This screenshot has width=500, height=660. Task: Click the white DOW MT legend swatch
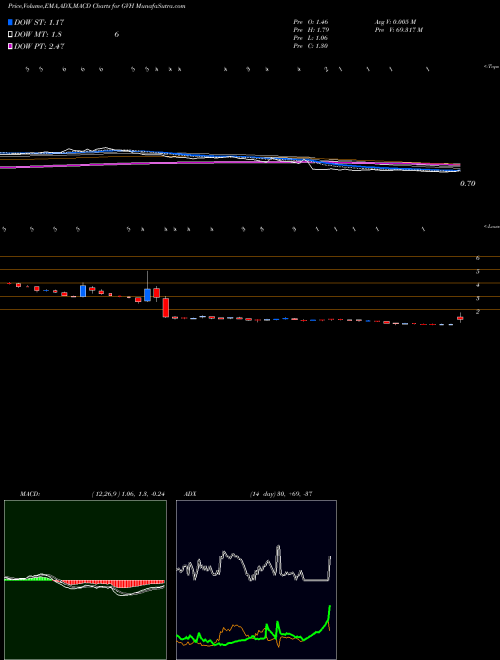[10, 35]
